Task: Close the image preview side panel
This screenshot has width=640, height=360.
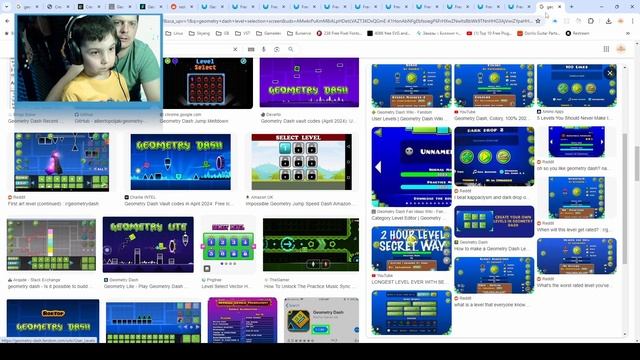Action: click(610, 73)
